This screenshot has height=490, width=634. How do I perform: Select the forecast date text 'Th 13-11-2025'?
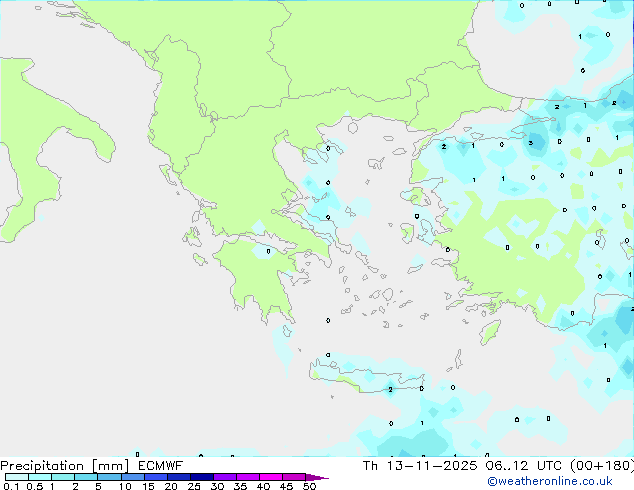[420, 466]
